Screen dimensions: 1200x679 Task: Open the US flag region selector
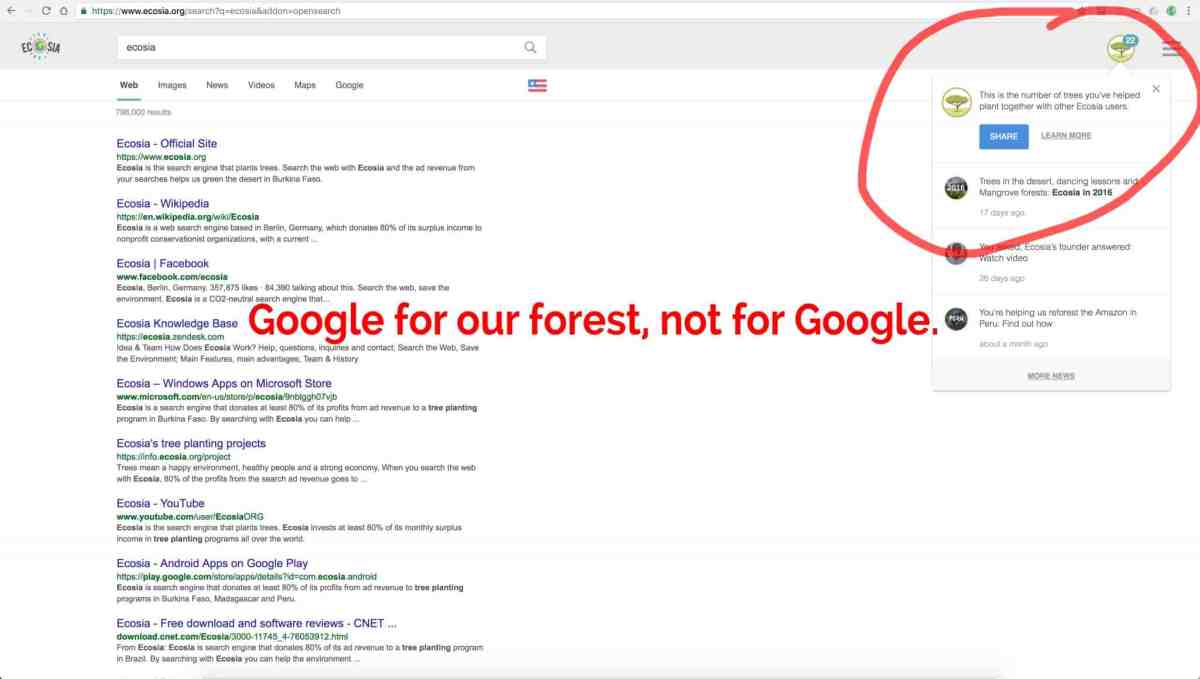[537, 85]
